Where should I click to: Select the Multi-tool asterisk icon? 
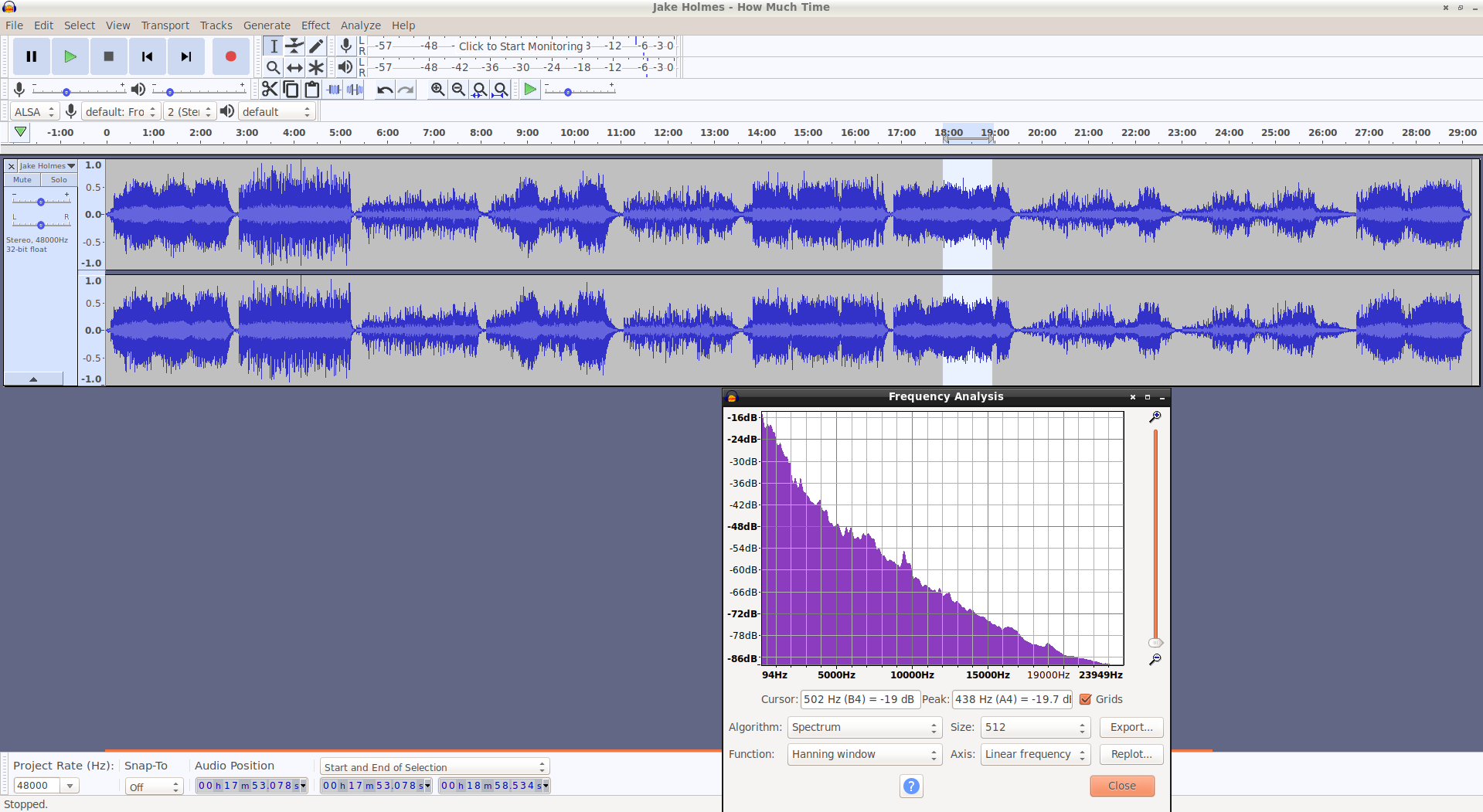tap(316, 68)
